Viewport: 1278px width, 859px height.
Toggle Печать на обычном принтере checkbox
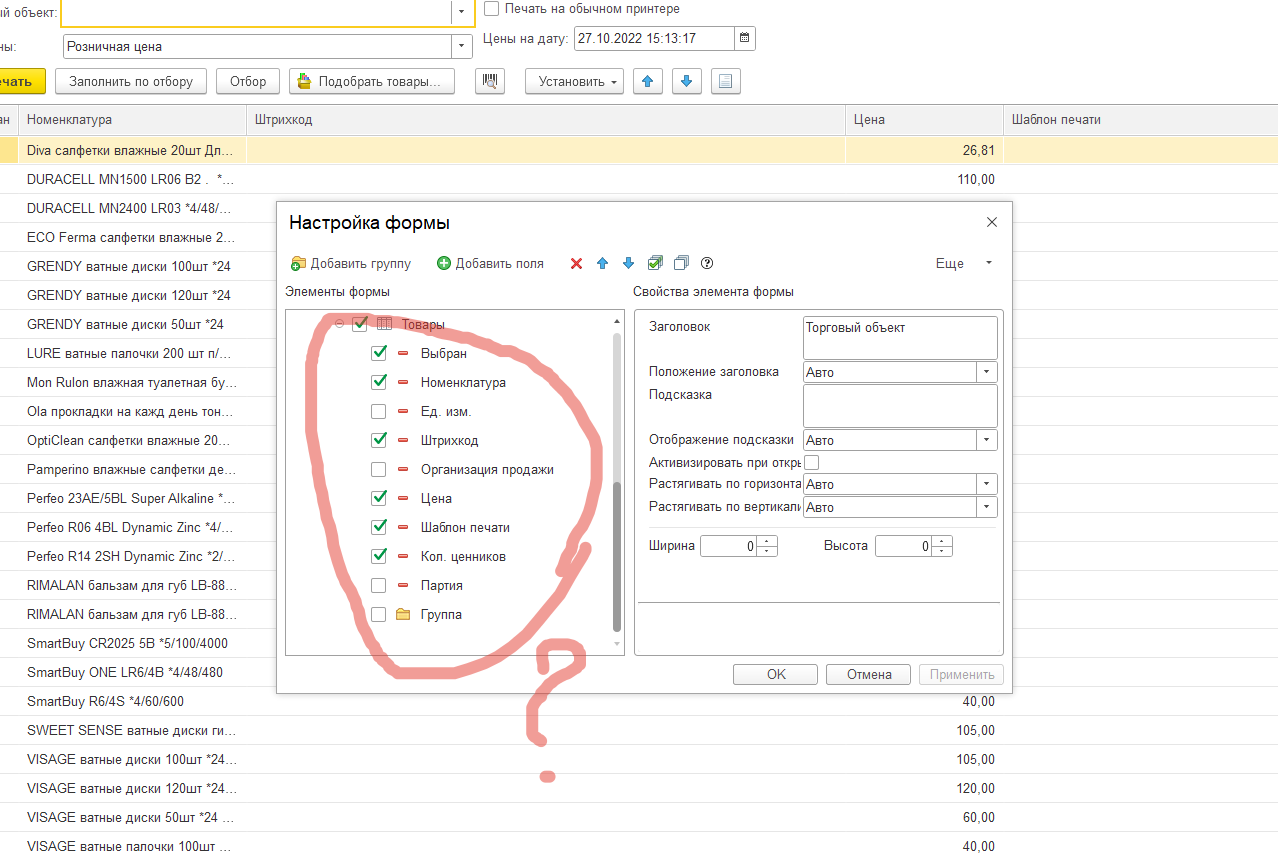tap(492, 9)
